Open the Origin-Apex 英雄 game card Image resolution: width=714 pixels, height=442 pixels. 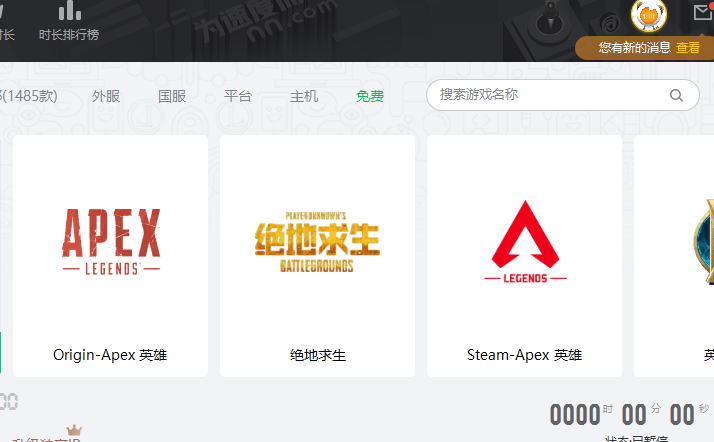[110, 256]
